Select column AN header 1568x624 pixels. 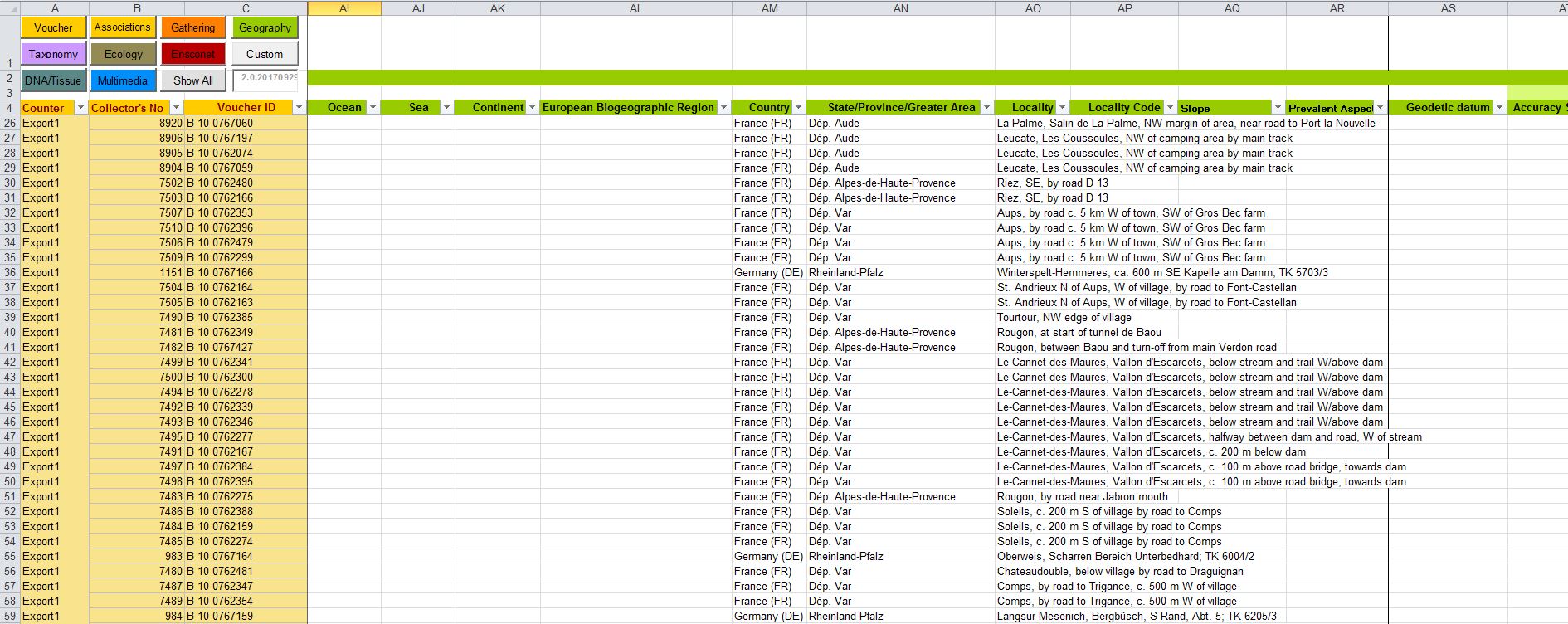click(x=901, y=8)
